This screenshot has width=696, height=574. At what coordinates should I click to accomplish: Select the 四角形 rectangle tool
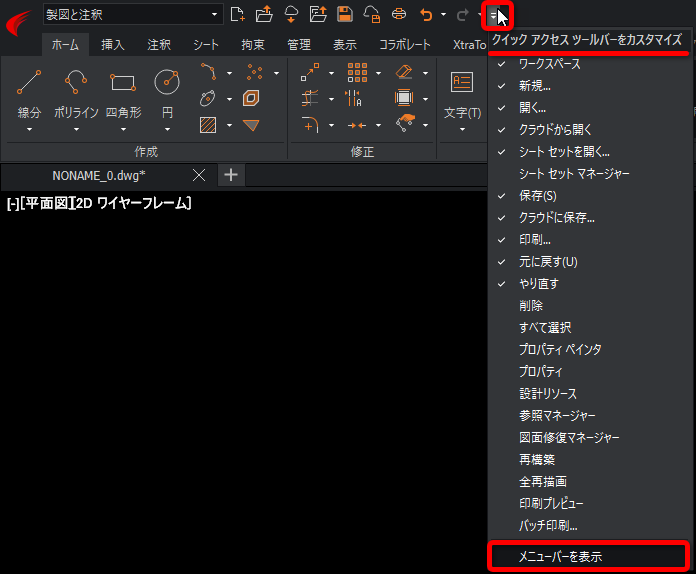[x=123, y=94]
